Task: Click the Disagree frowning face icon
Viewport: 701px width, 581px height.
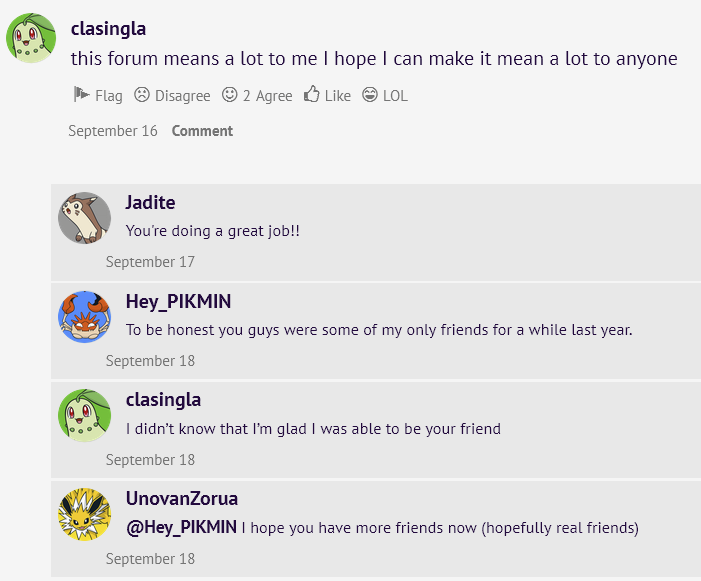Action: point(142,95)
